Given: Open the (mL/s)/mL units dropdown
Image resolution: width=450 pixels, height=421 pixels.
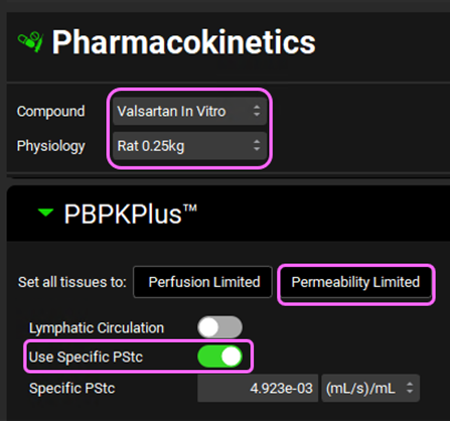Looking at the screenshot, I should (x=370, y=388).
